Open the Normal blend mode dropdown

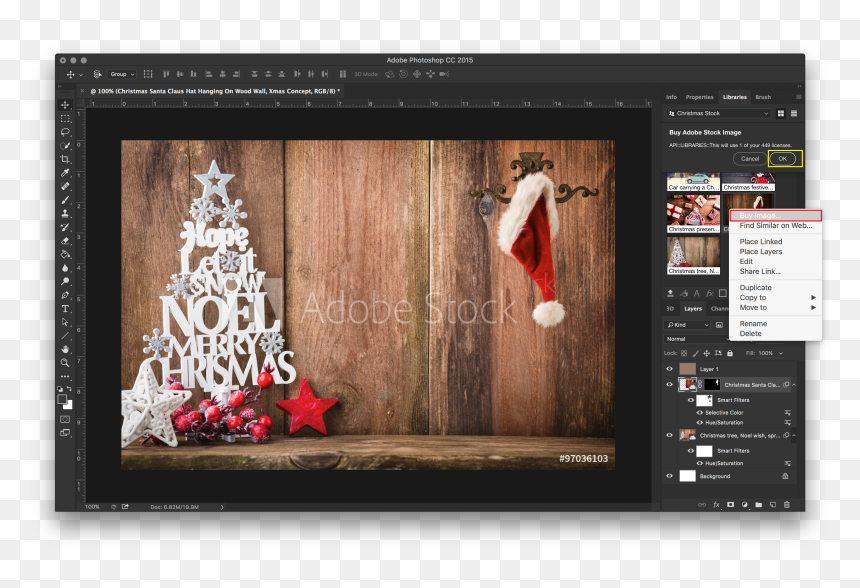click(697, 339)
